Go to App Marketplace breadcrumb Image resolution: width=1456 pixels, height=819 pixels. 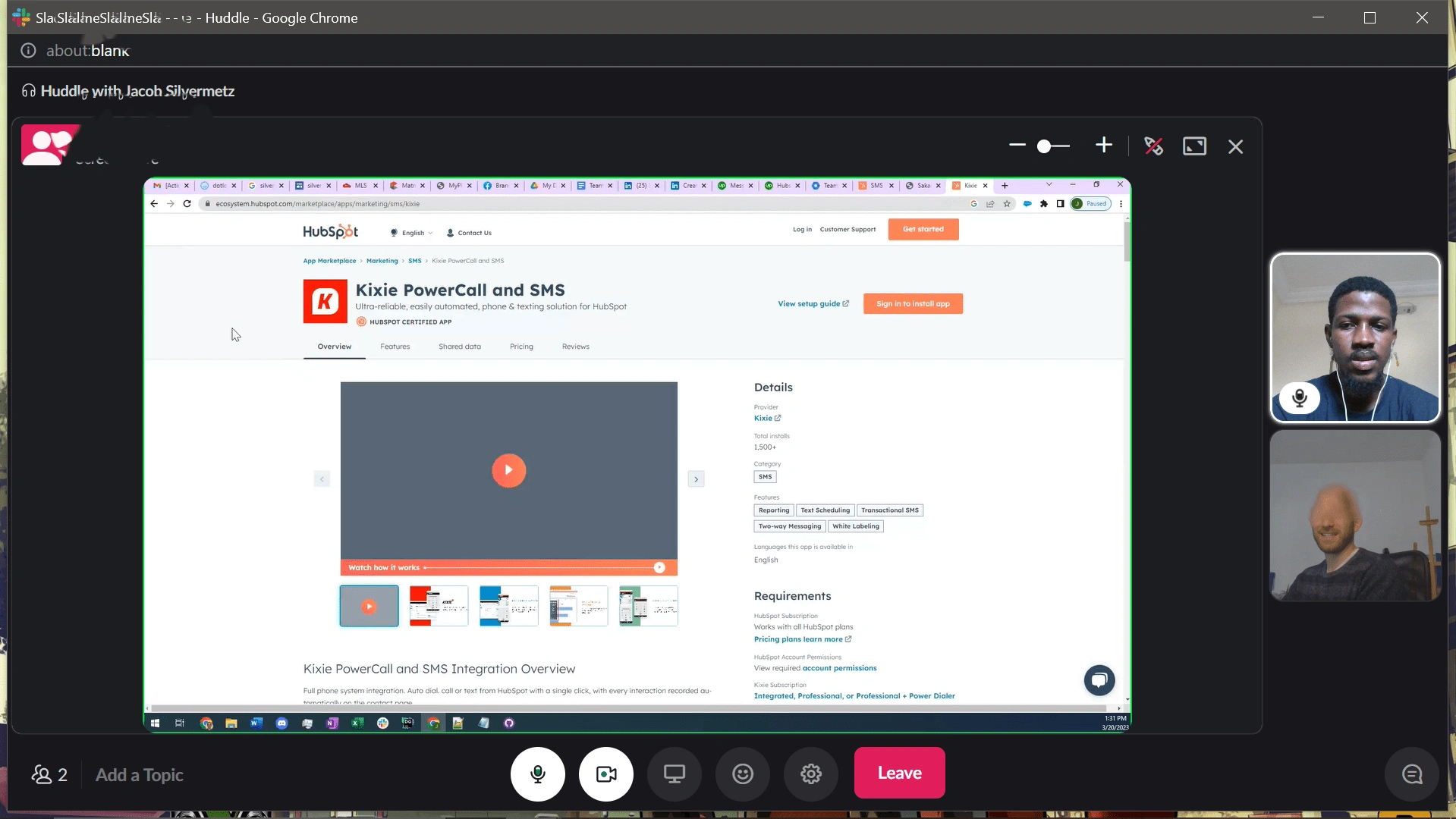pos(329,261)
